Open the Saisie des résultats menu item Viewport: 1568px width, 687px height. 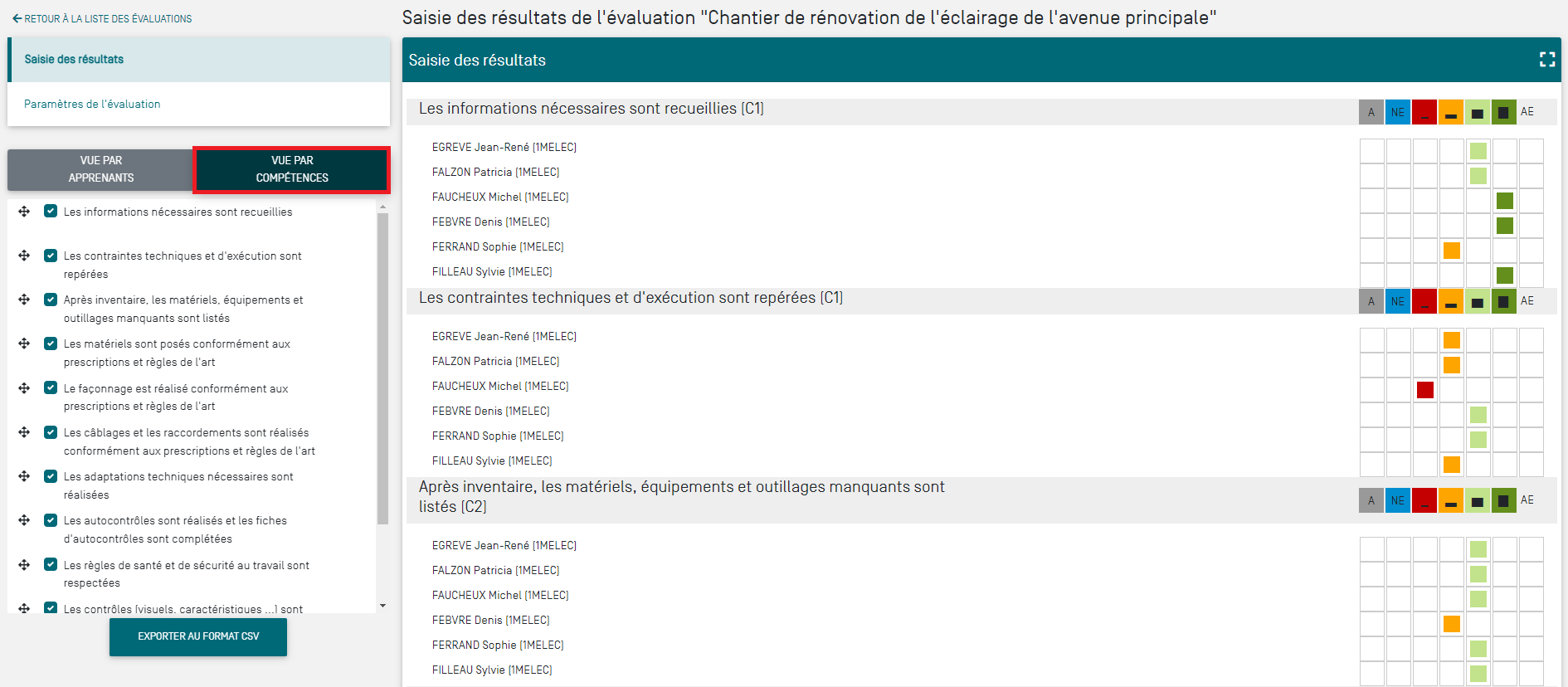pyautogui.click(x=74, y=60)
